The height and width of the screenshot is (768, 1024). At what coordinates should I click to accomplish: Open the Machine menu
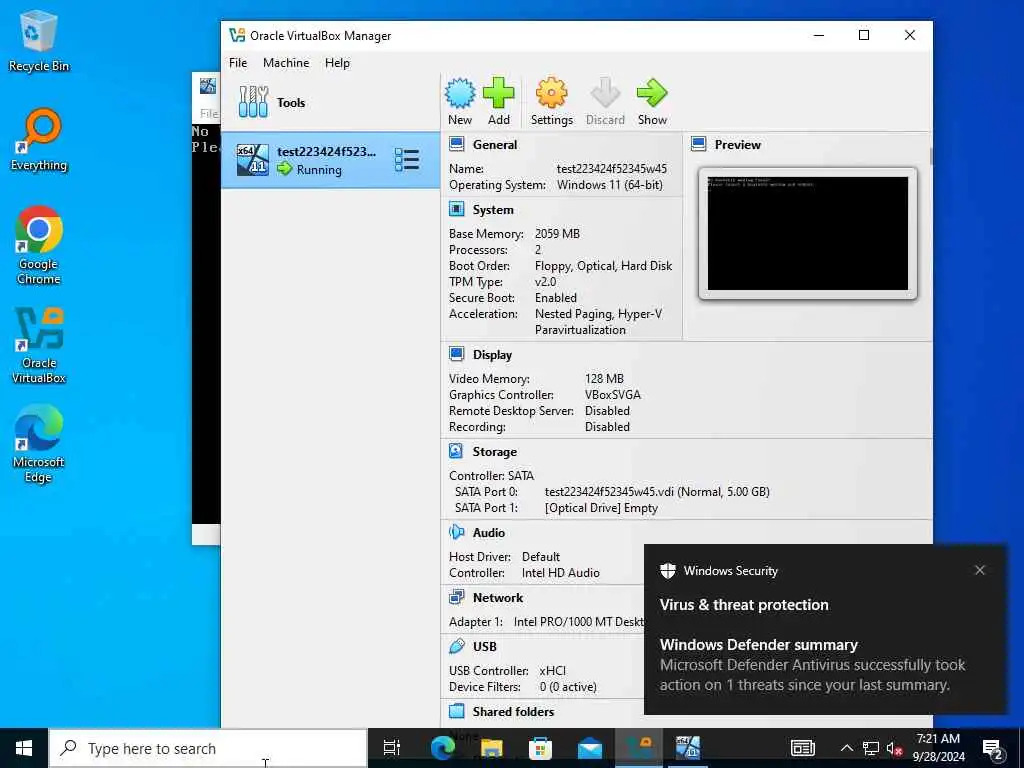286,63
